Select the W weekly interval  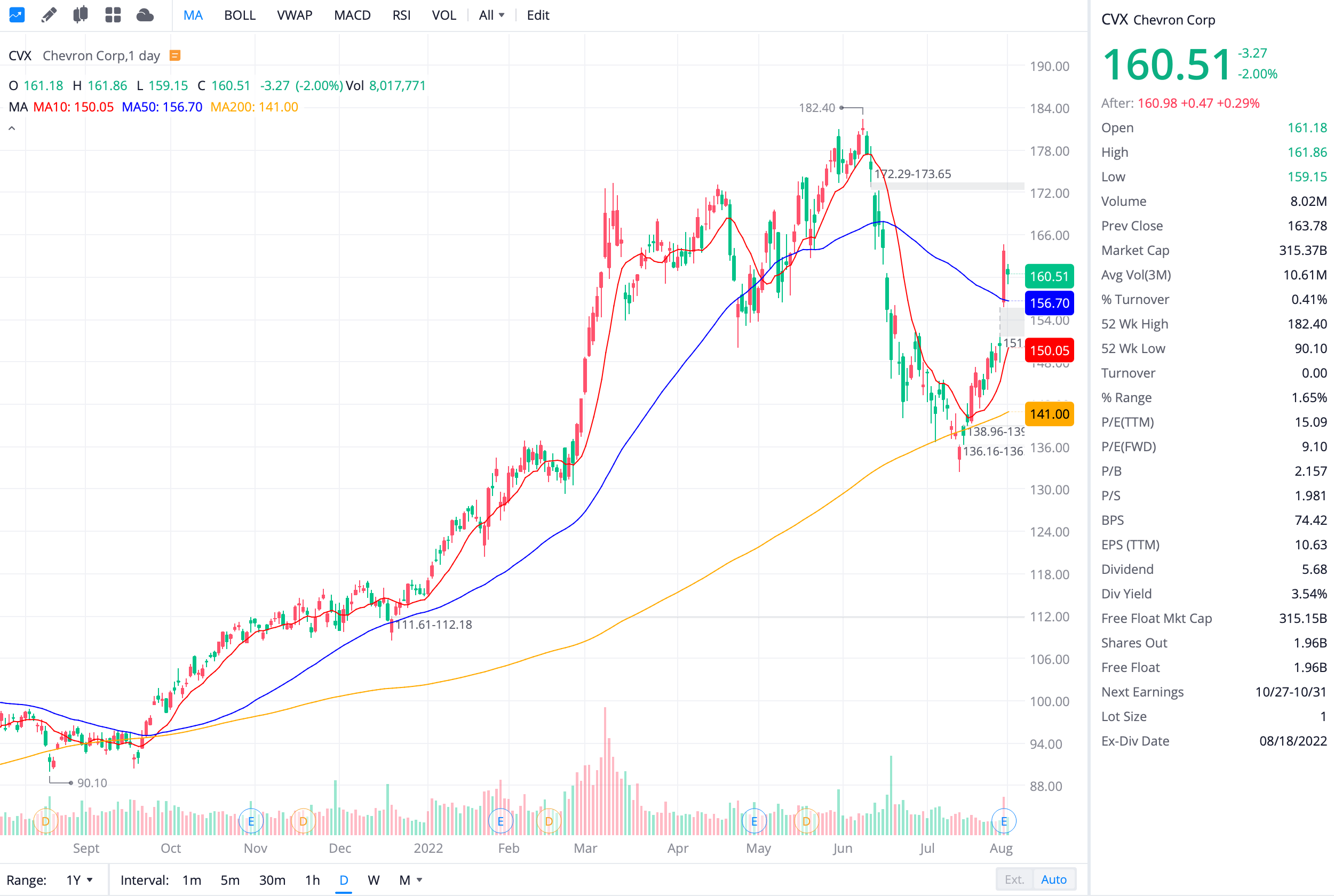coord(373,880)
